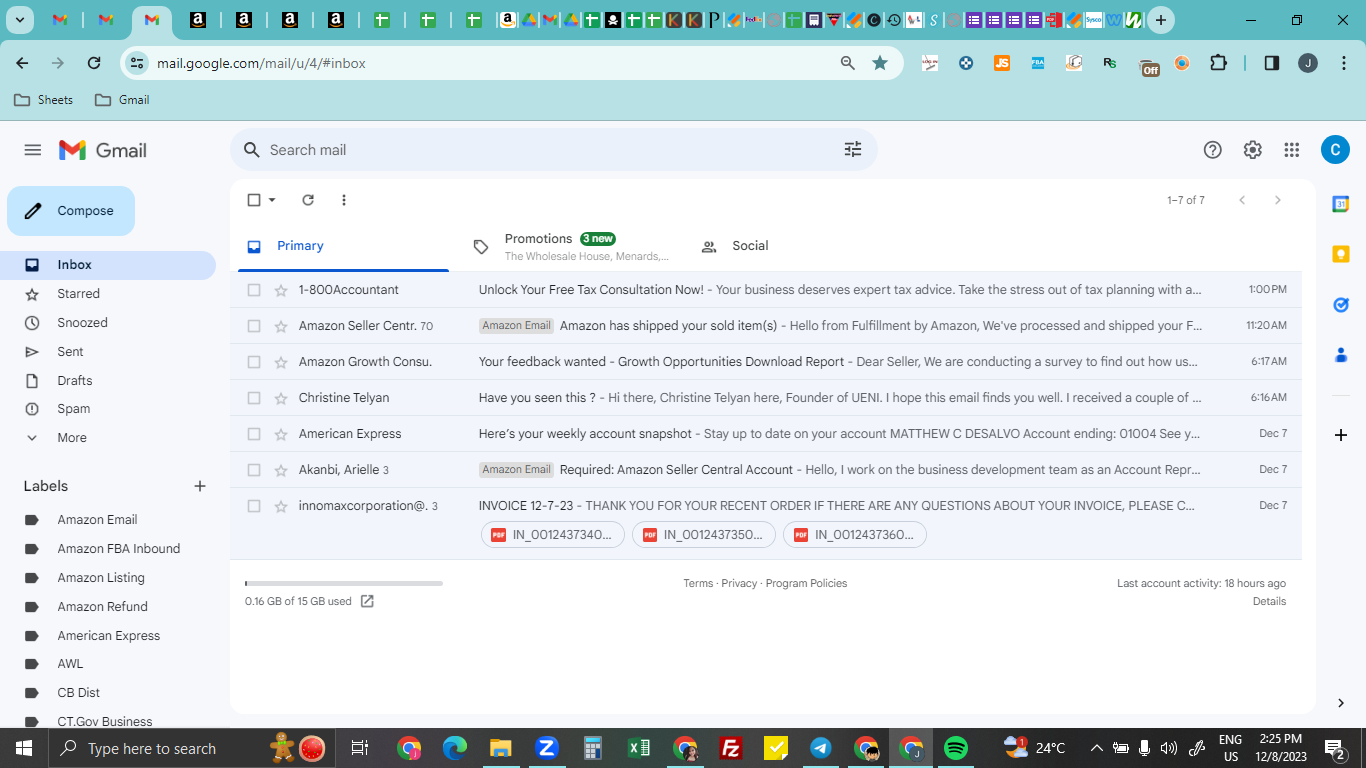
Task: Open Gmail Settings gear icon
Action: 1253,150
